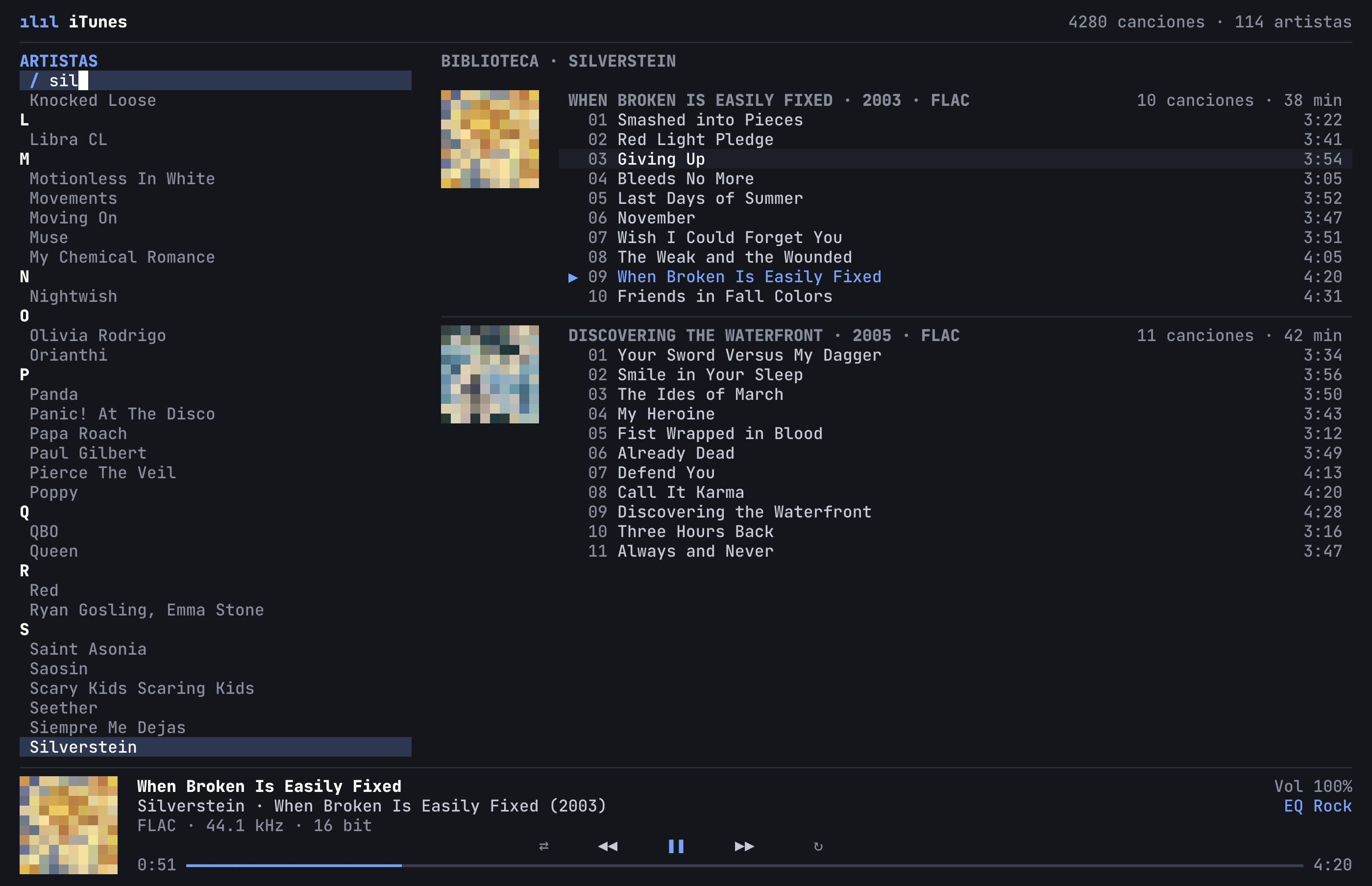Play track My Heroine
This screenshot has width=1372, height=886.
click(955, 414)
